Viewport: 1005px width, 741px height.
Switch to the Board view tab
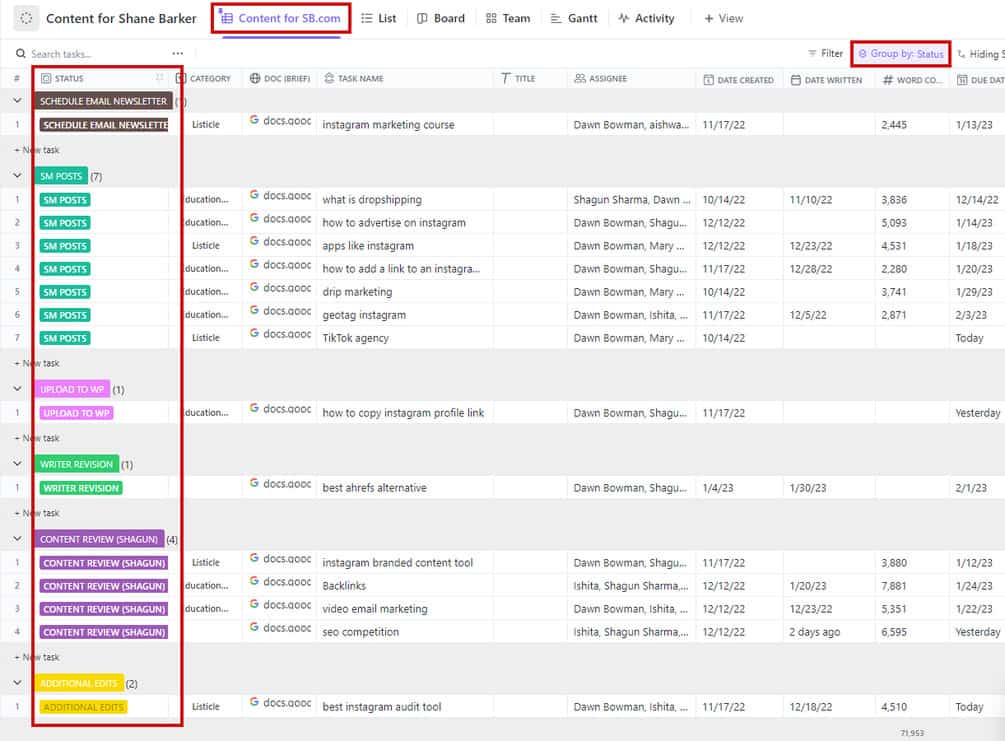point(441,19)
